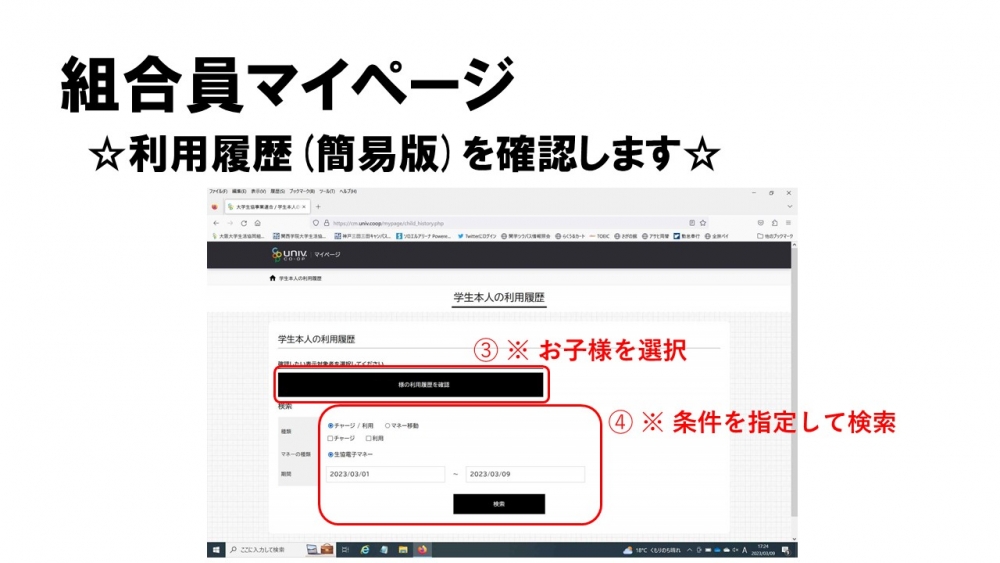Open the Firefox hamburger menu
Screen dimensions: 1000x563
(789, 223)
